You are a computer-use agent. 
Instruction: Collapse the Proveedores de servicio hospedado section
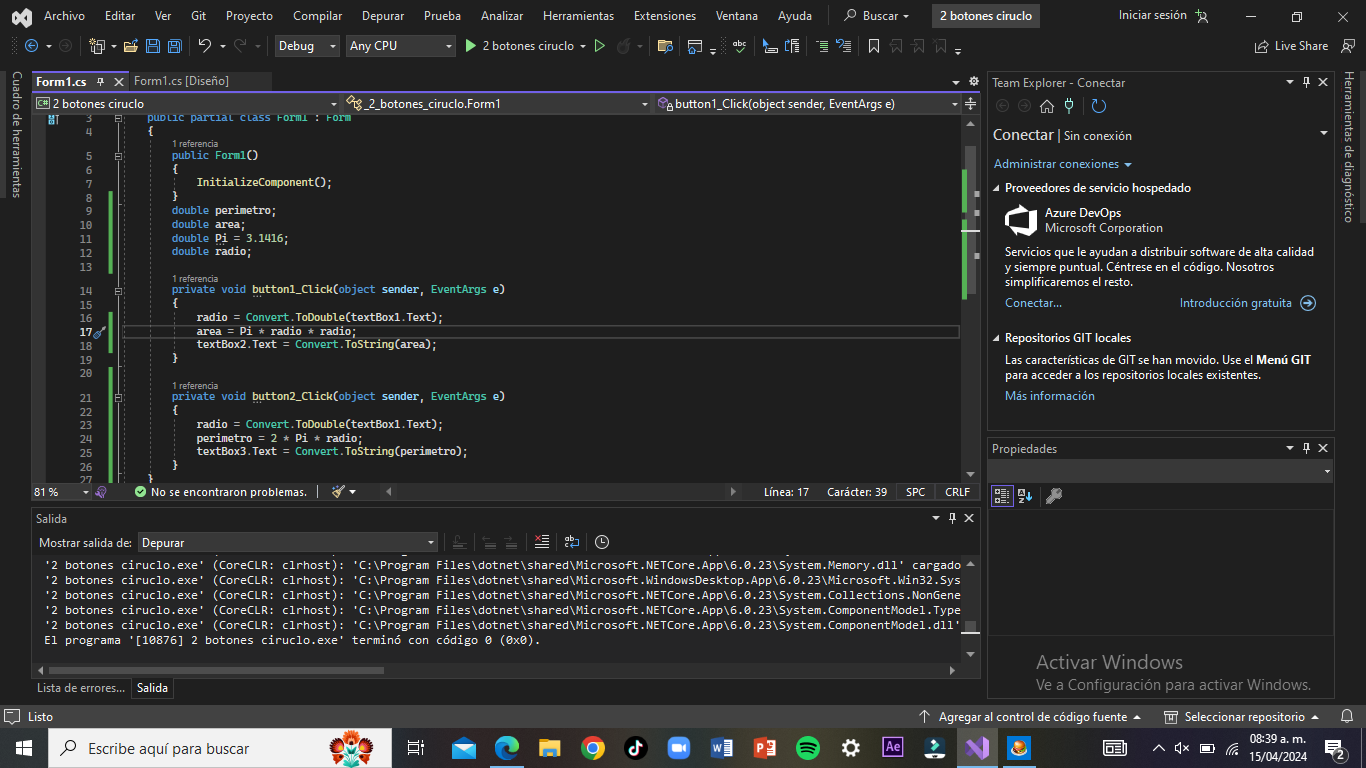click(x=996, y=188)
